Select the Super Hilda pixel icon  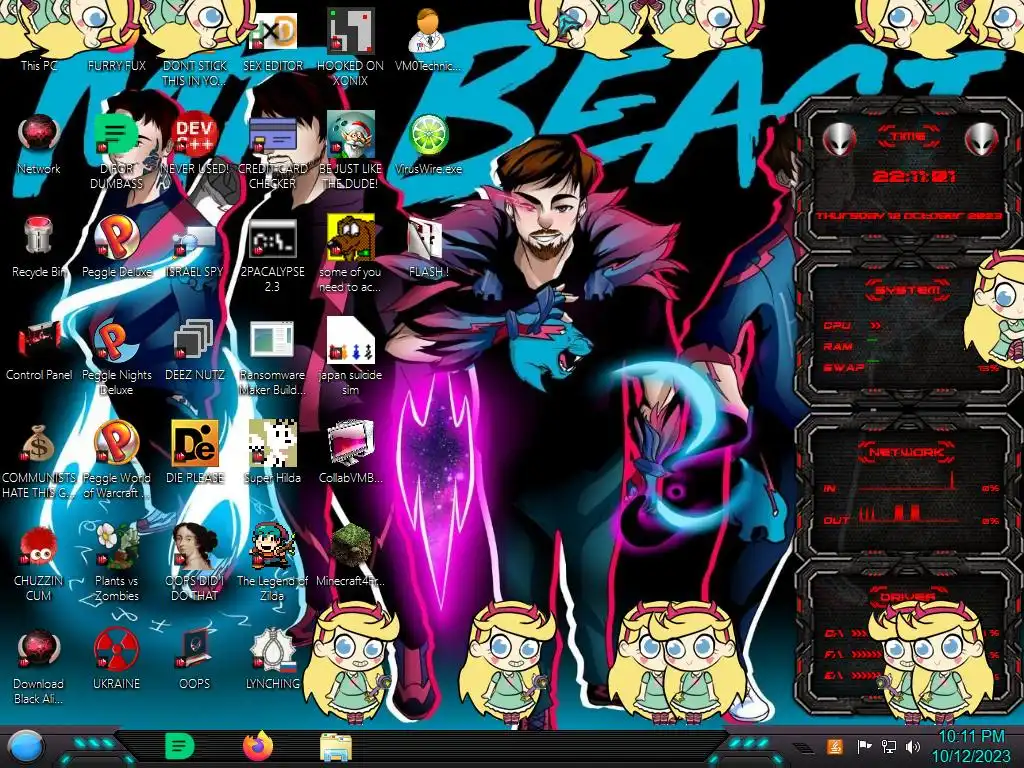272,453
